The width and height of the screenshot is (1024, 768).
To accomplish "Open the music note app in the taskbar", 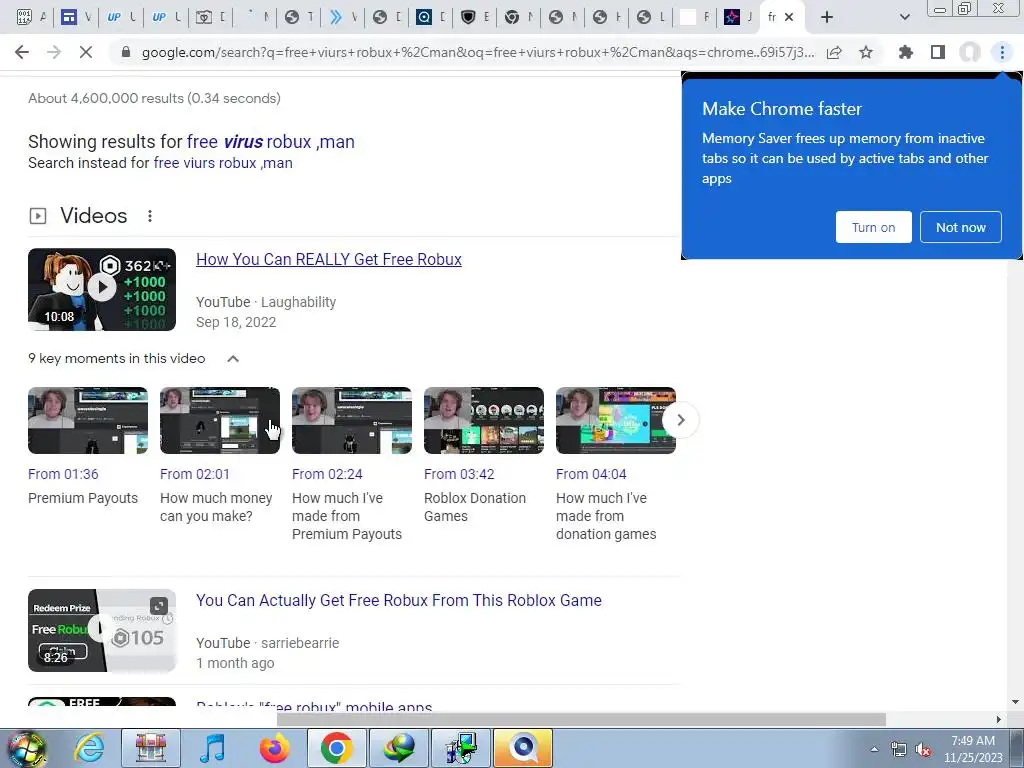I will 212,748.
